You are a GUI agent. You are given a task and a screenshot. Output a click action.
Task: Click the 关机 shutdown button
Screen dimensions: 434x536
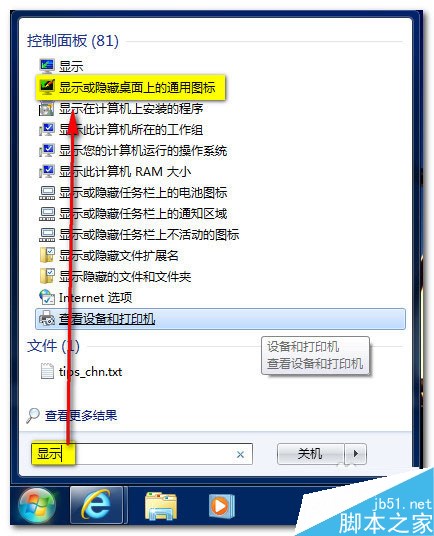point(310,454)
